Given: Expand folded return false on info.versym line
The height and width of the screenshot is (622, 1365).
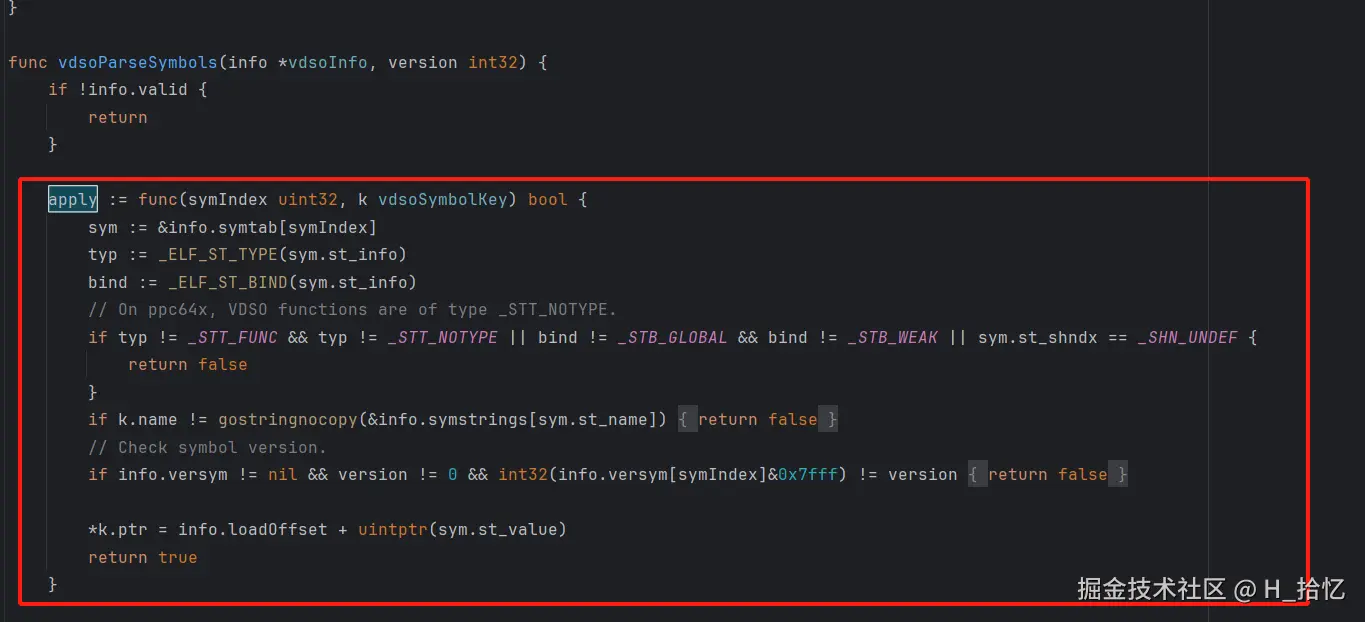Looking at the screenshot, I should click(x=1048, y=474).
